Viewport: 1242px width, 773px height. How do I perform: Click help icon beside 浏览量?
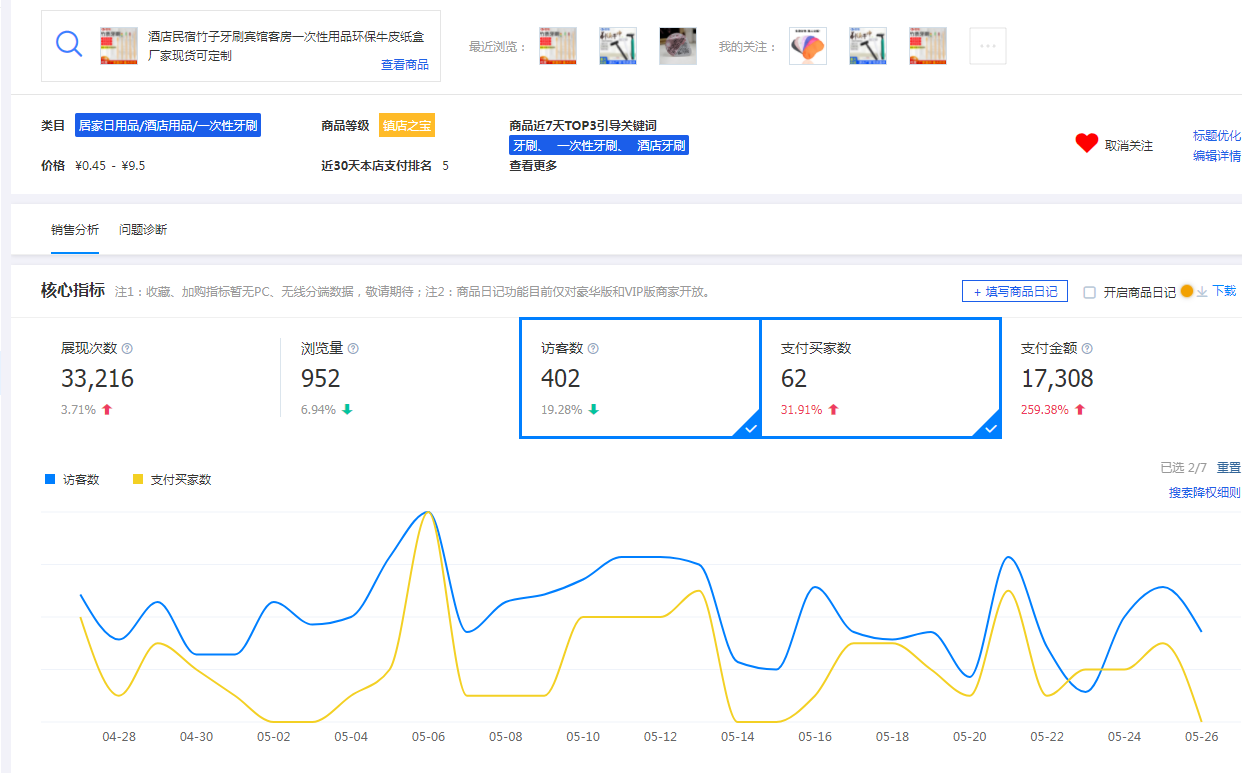point(353,349)
